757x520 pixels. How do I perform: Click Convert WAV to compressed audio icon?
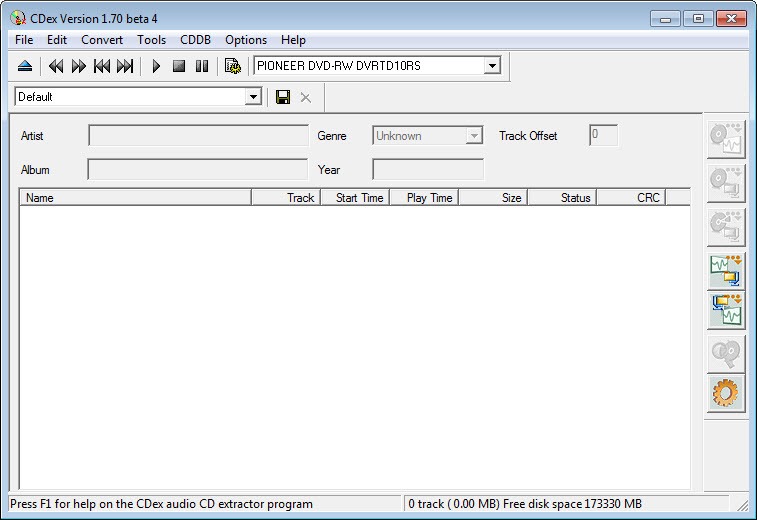point(726,271)
